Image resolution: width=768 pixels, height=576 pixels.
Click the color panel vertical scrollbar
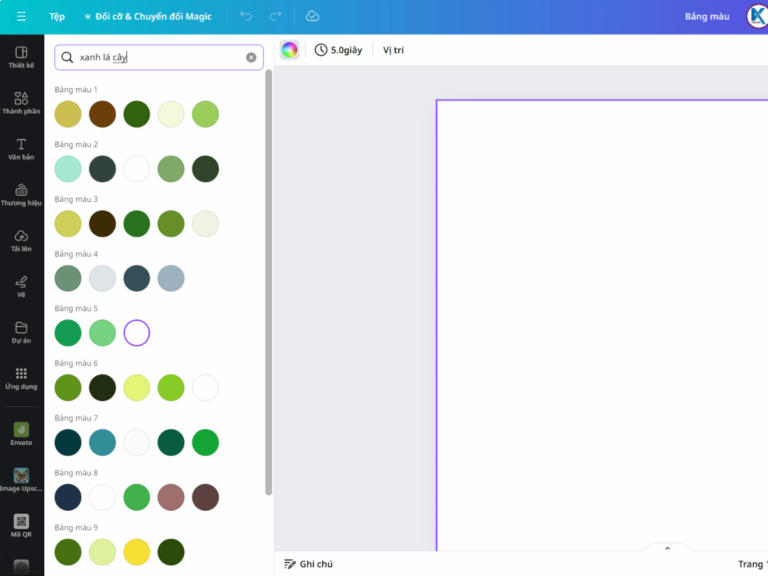[x=268, y=280]
